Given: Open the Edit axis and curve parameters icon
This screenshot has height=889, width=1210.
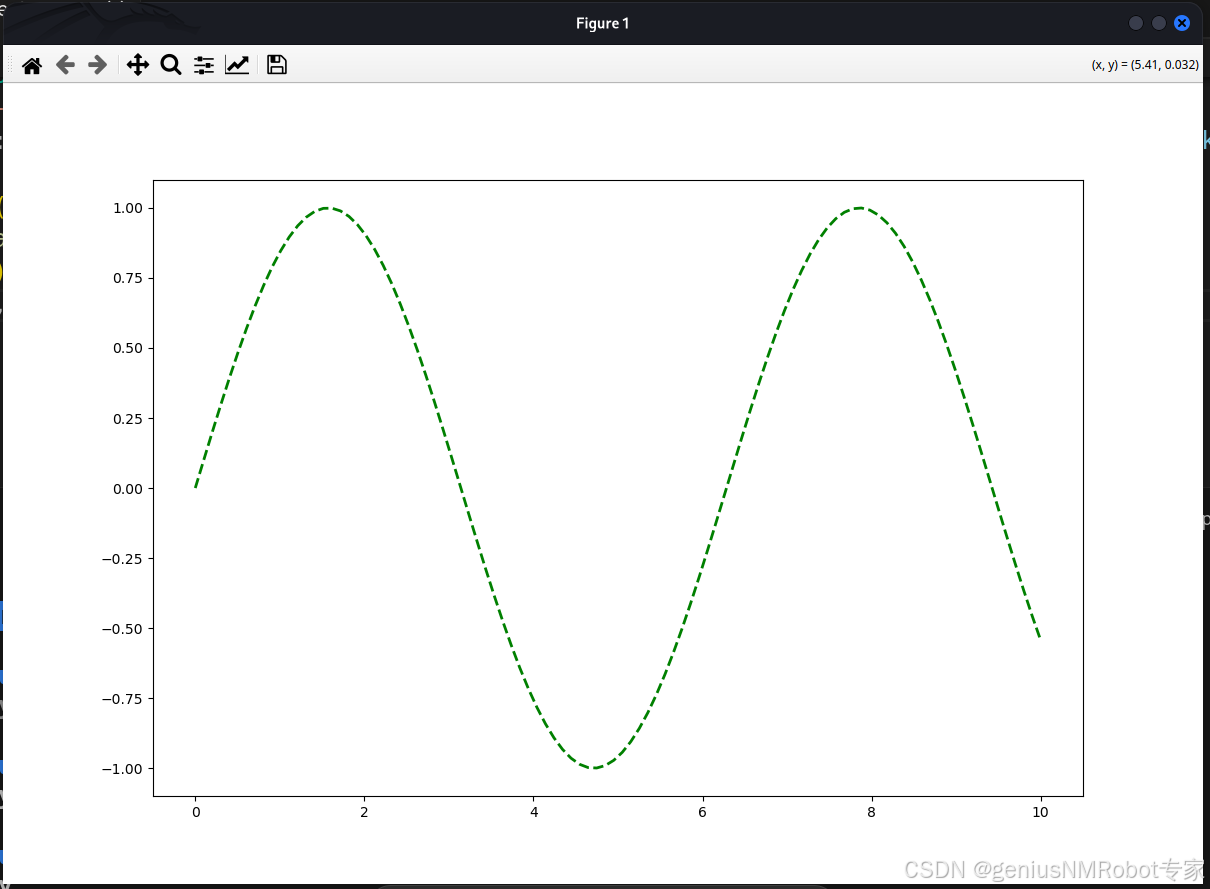Looking at the screenshot, I should (x=237, y=65).
